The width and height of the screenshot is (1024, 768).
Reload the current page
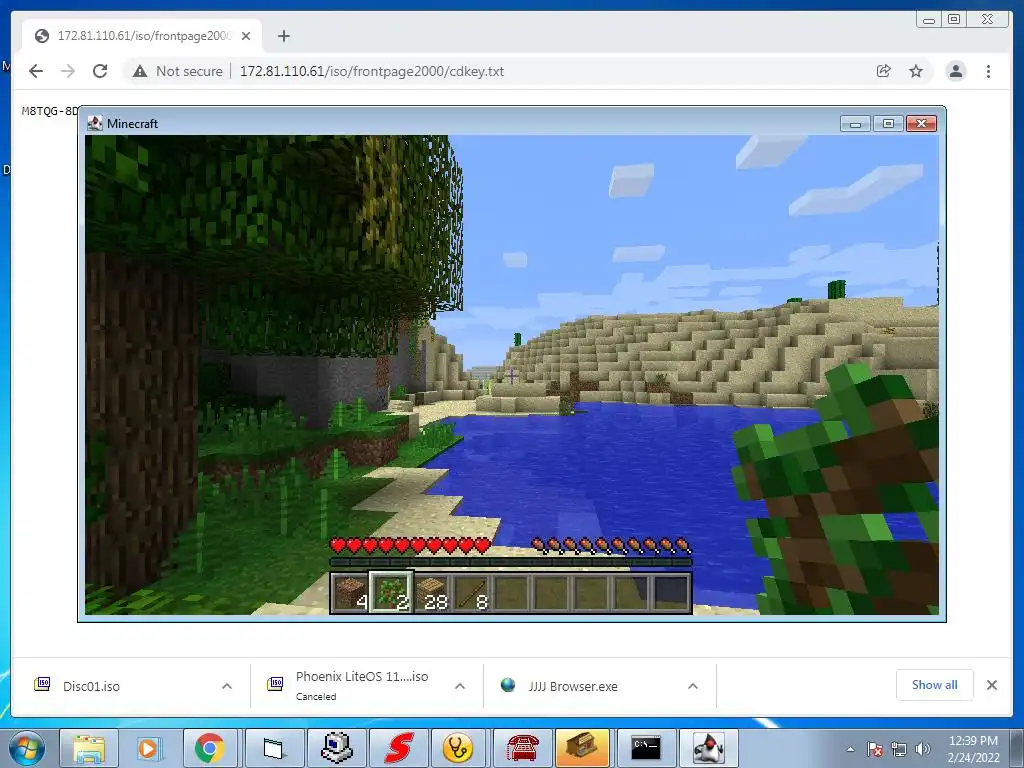100,71
